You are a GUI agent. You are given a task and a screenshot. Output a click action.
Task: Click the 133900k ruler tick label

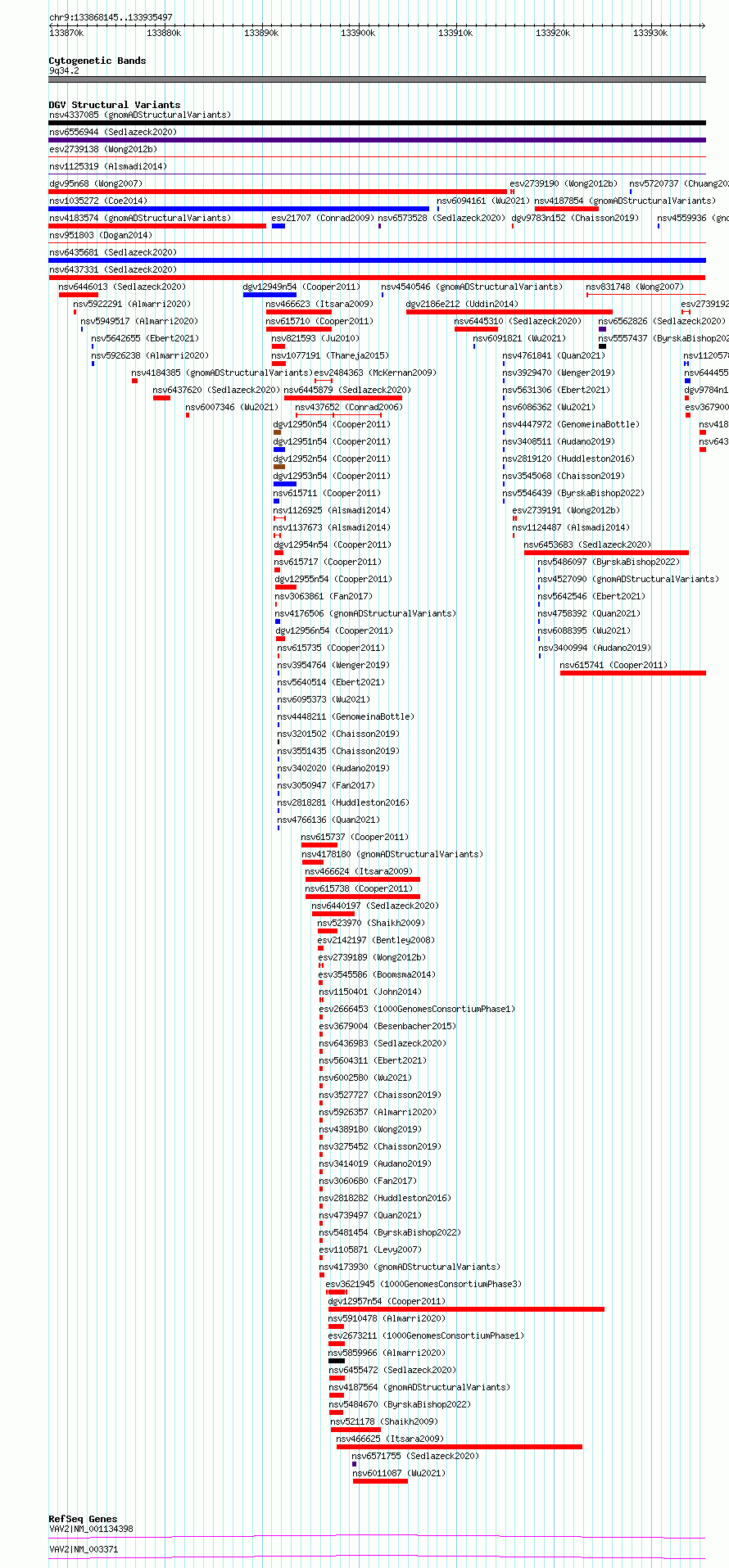coord(358,33)
